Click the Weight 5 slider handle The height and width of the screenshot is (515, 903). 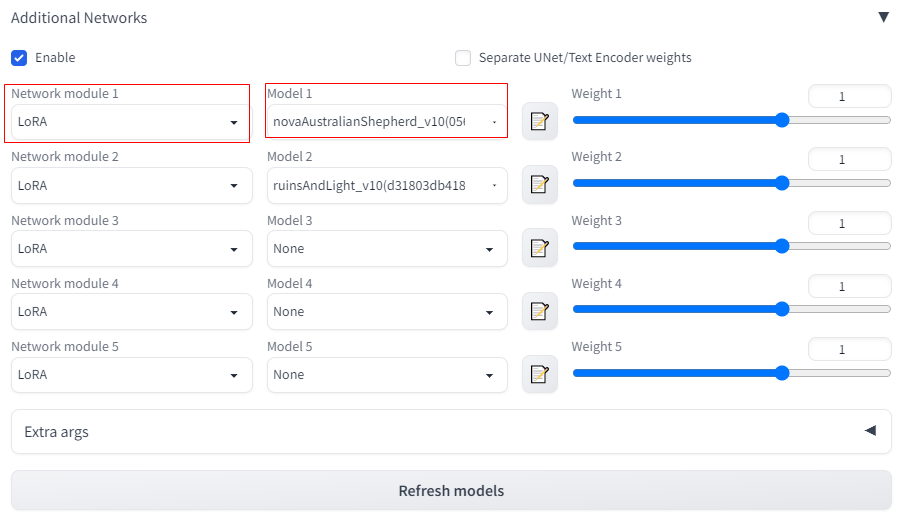[x=782, y=373]
